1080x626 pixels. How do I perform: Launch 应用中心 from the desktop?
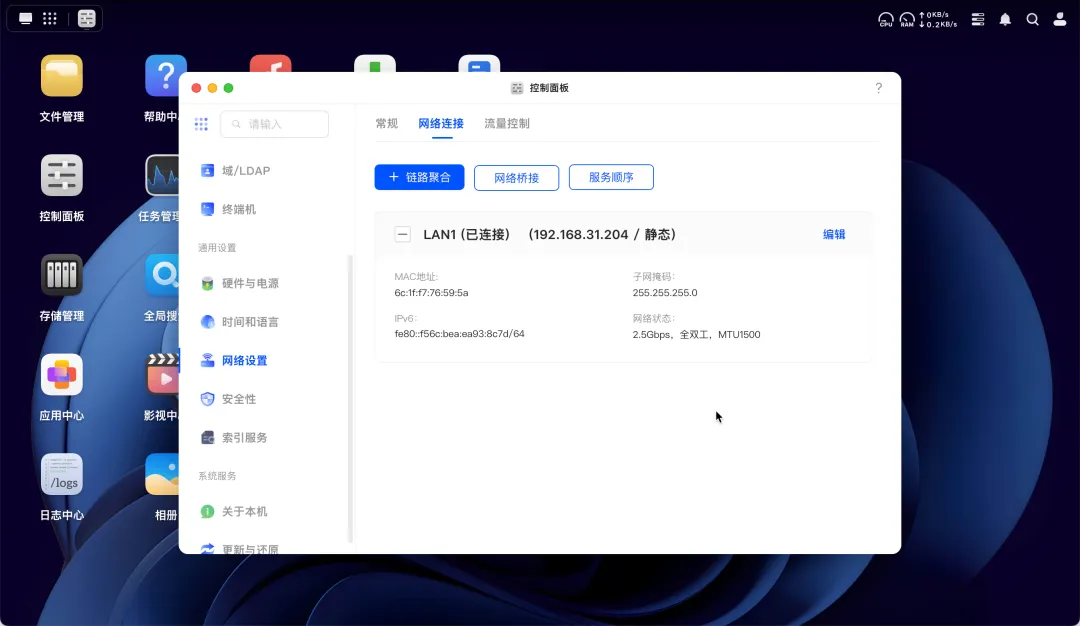point(61,375)
